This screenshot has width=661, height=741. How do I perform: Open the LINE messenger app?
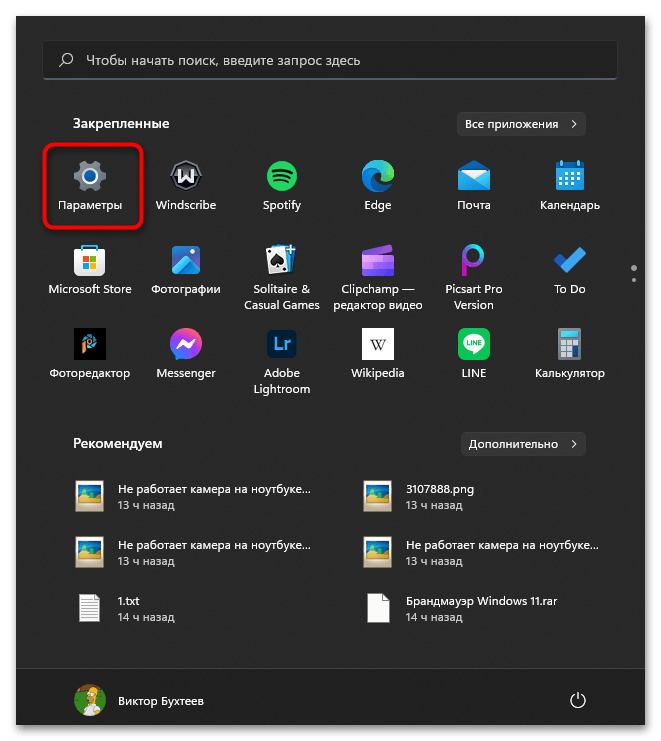473,354
